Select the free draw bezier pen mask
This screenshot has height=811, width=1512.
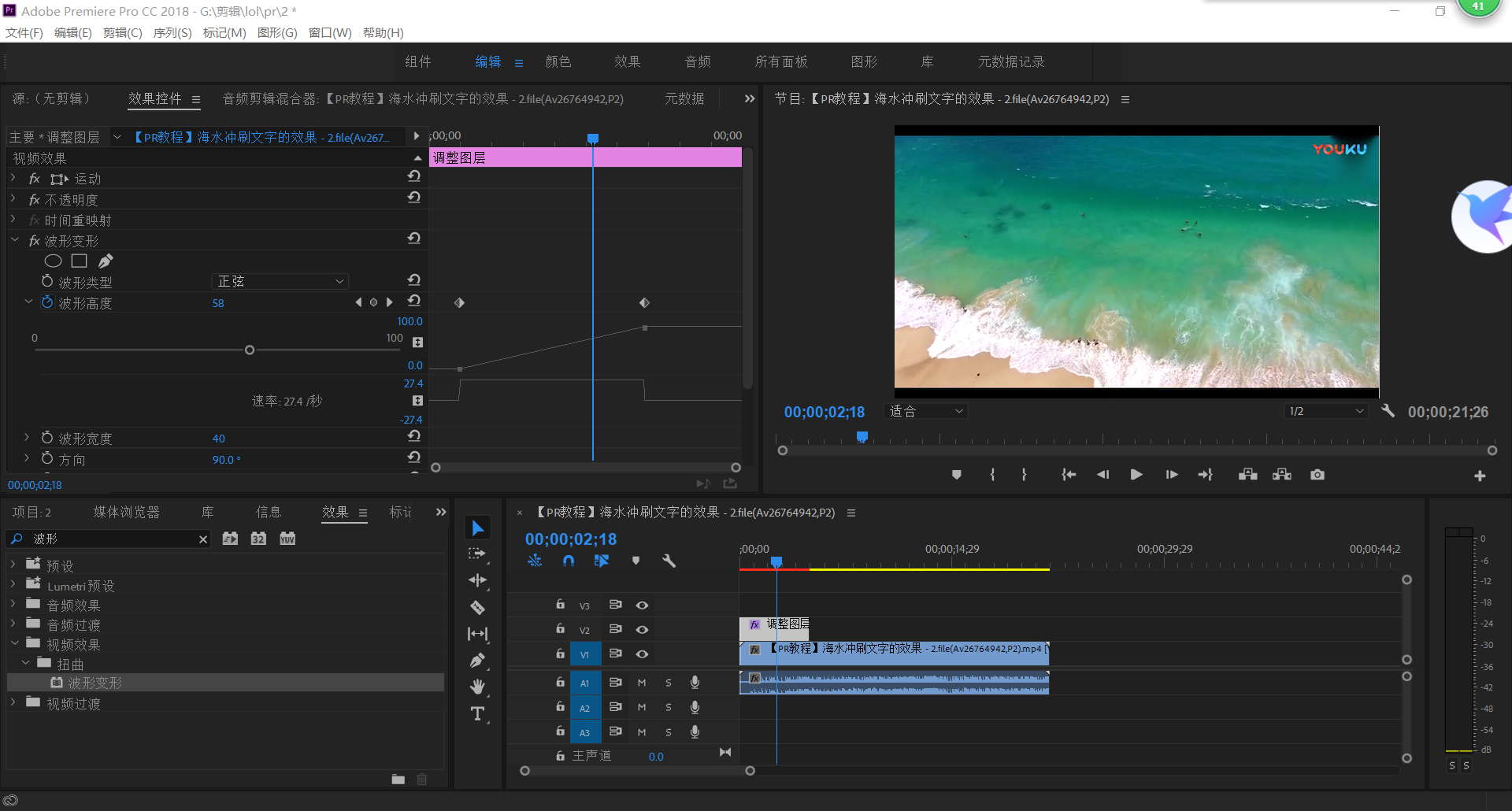106,261
